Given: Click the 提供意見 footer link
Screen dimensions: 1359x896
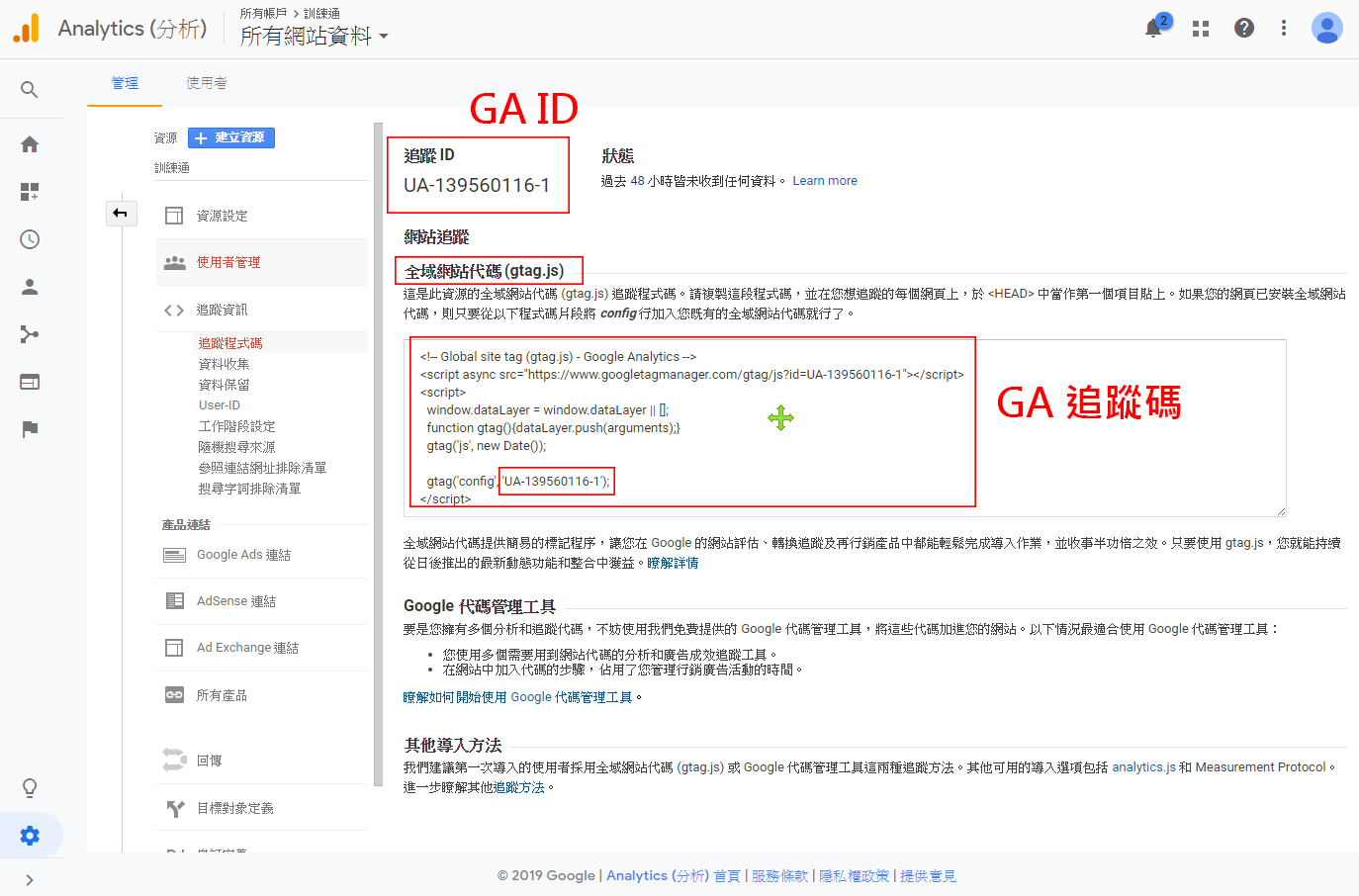Looking at the screenshot, I should pyautogui.click(x=928, y=876).
